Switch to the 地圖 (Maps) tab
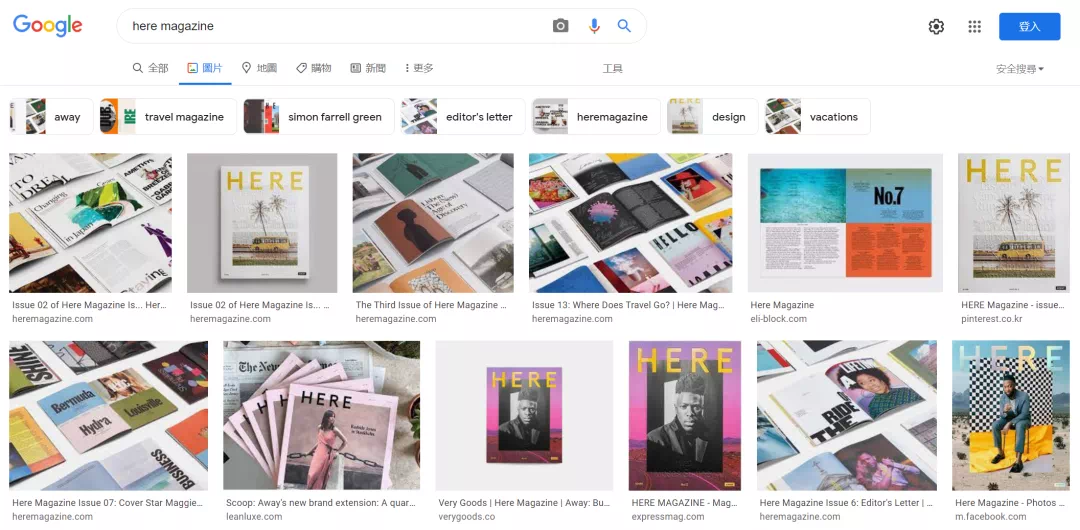Image resolution: width=1080 pixels, height=530 pixels. [x=259, y=68]
